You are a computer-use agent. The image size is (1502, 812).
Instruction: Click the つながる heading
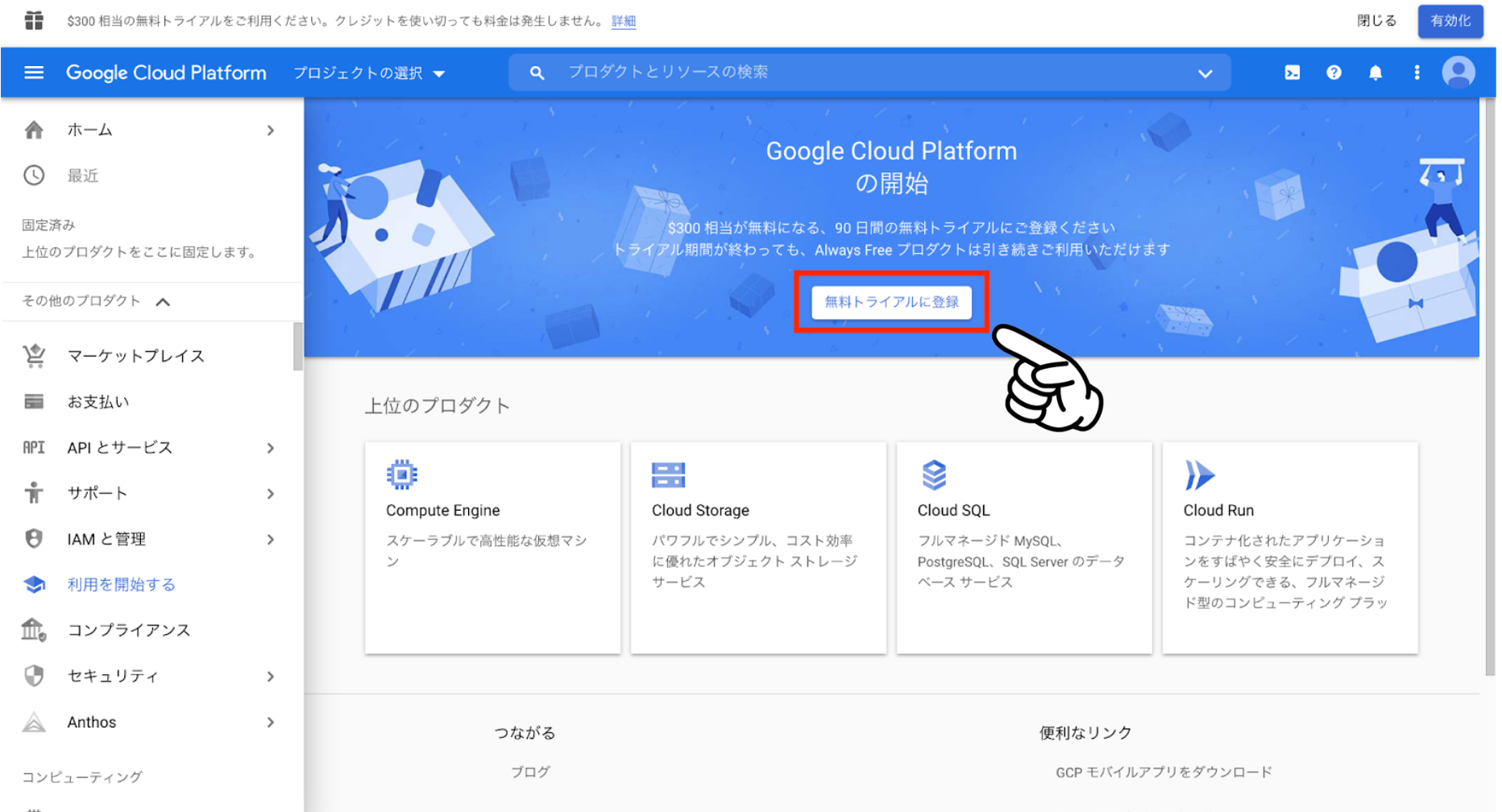coord(525,732)
